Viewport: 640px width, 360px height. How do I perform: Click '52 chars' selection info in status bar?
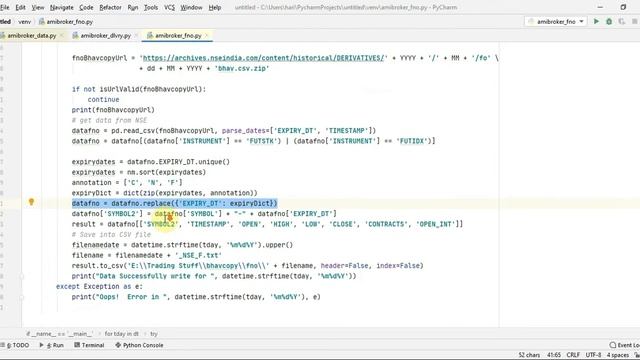tap(529, 355)
